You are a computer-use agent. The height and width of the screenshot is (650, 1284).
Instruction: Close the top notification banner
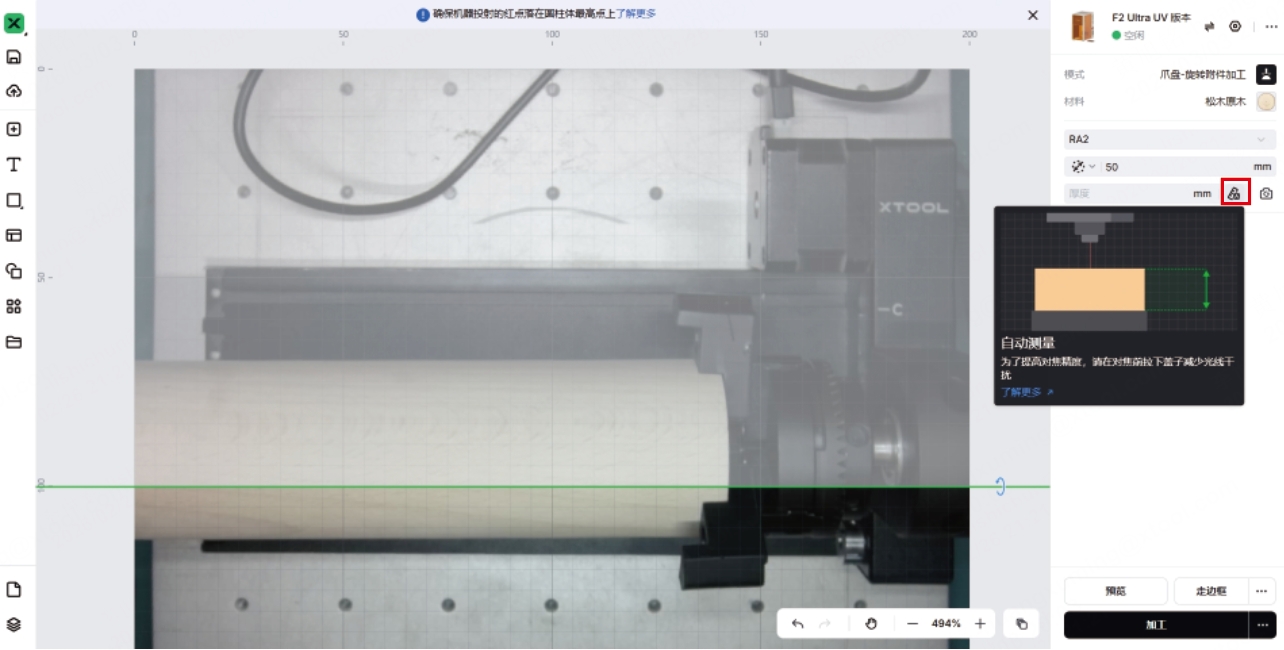coord(1033,15)
